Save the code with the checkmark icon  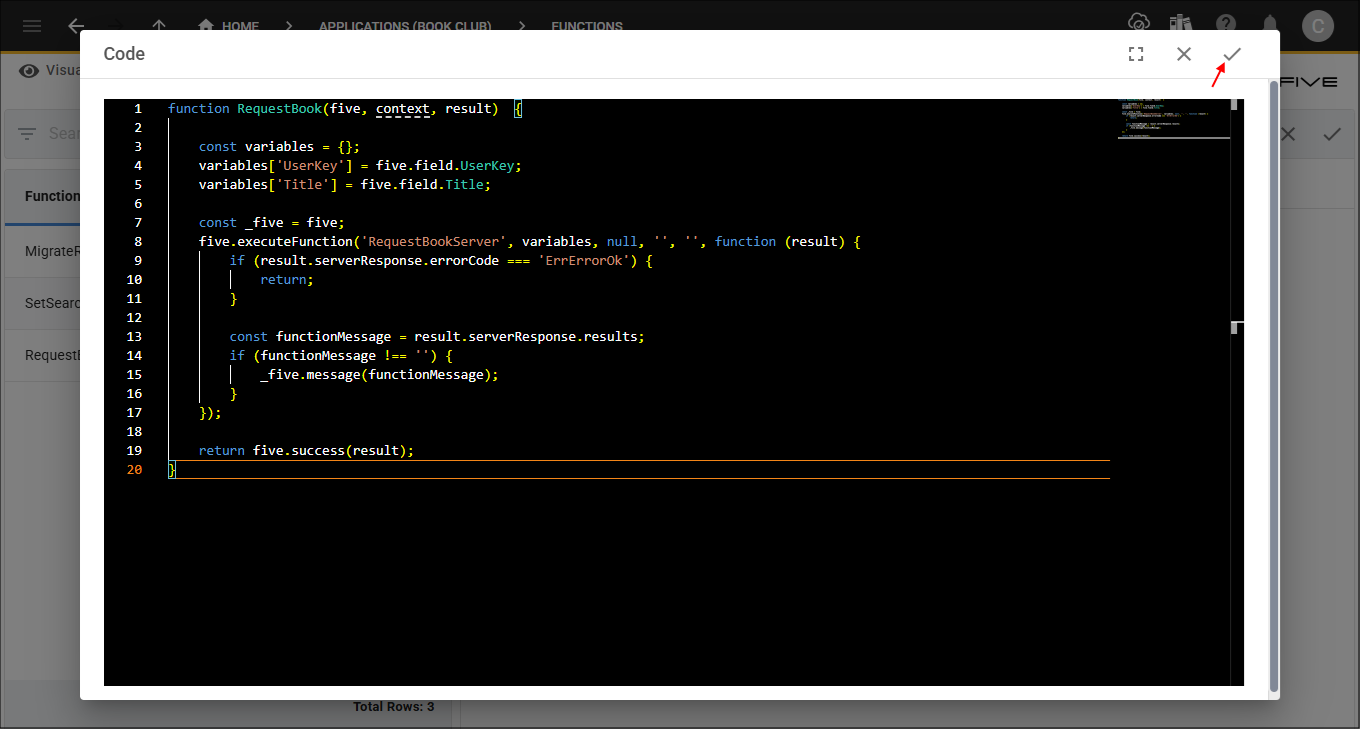[x=1232, y=54]
